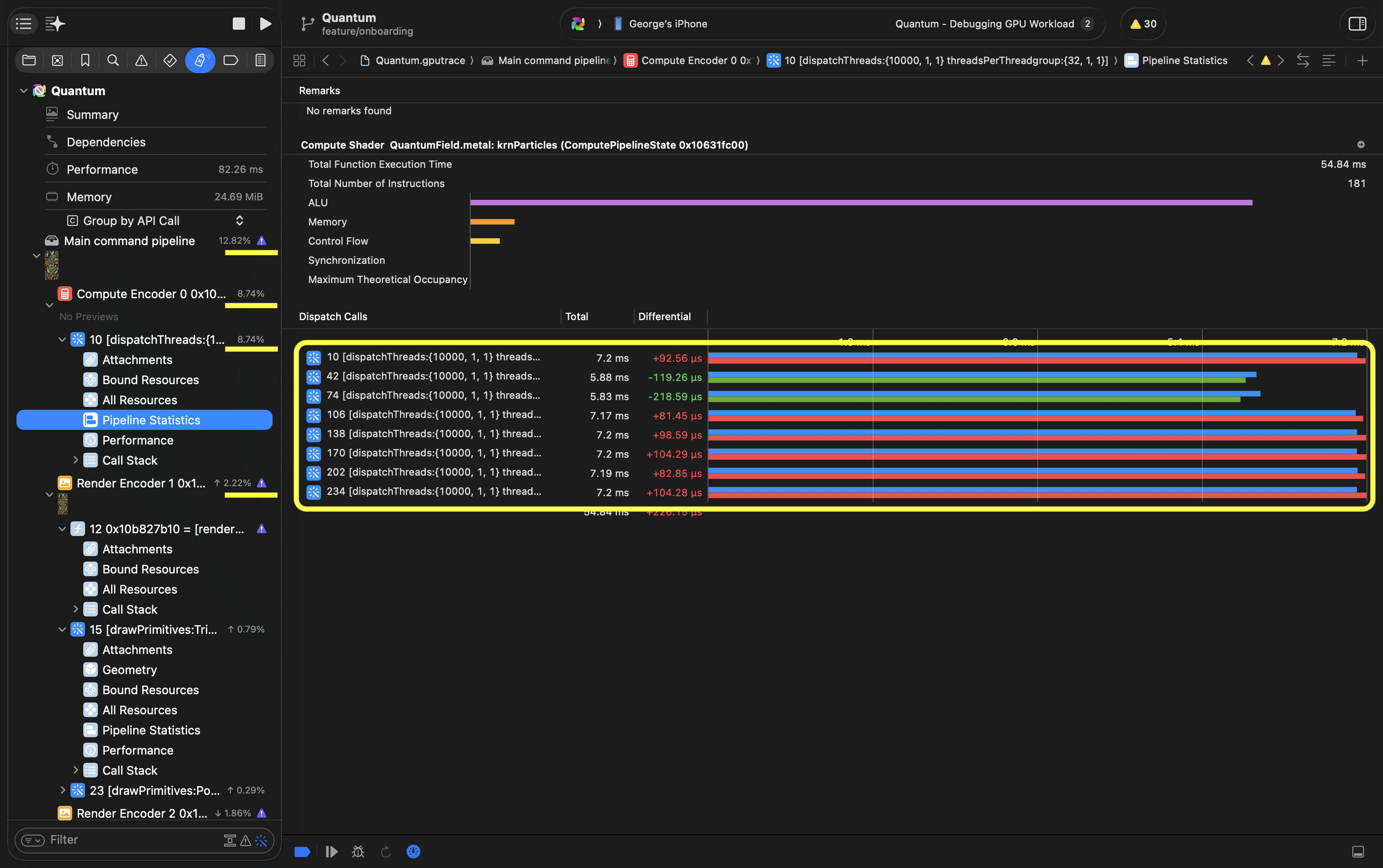
Task: Select the breakpoint navigator icon
Action: click(230, 60)
